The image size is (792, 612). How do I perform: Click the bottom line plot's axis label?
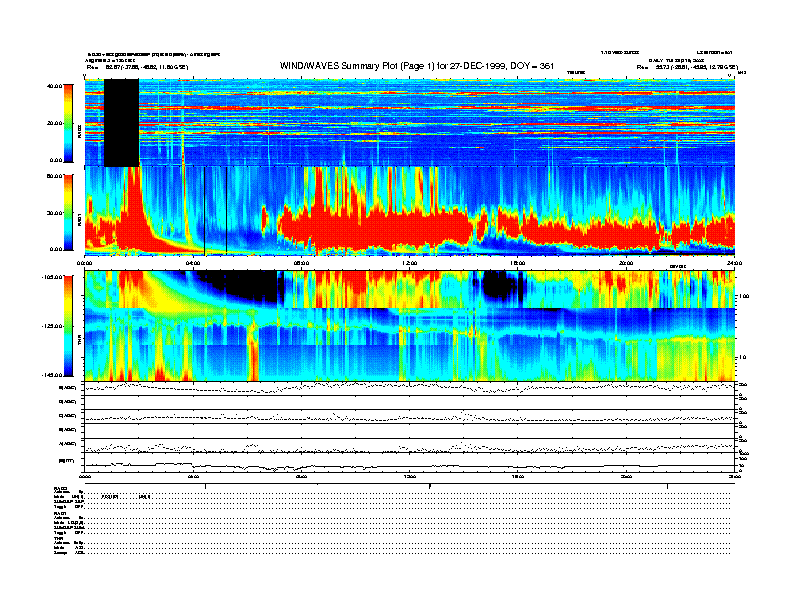(x=67, y=461)
